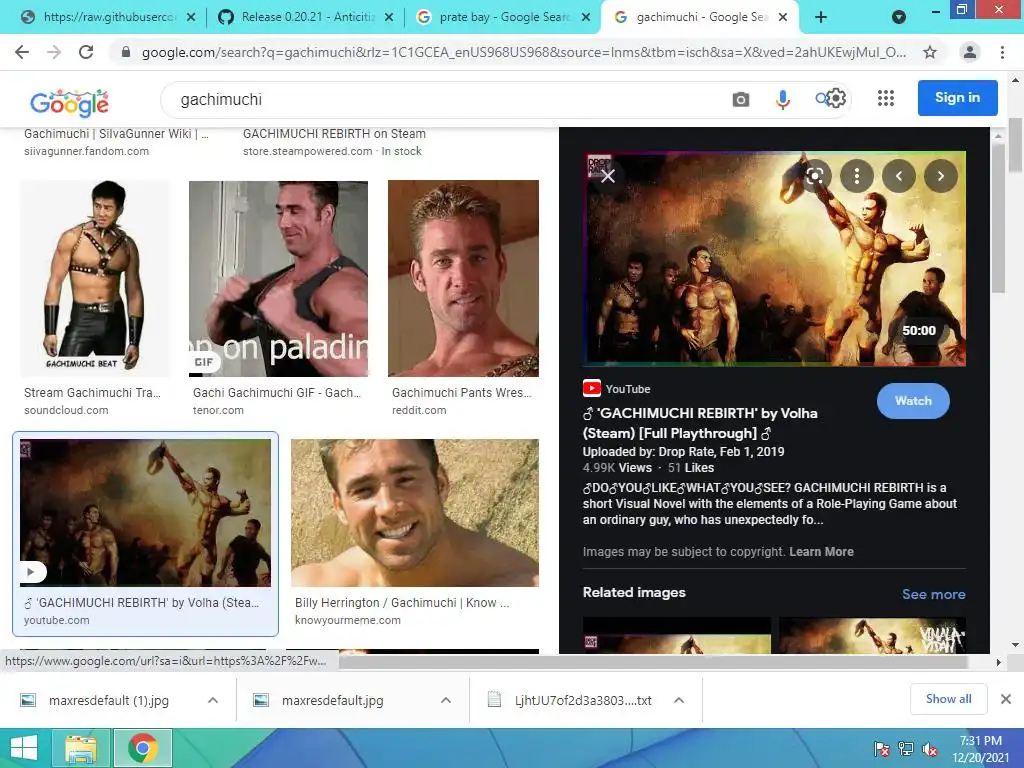Open the soundcloud.com Stream Gachimuchi thumbnail
The image size is (1024, 768).
point(95,279)
